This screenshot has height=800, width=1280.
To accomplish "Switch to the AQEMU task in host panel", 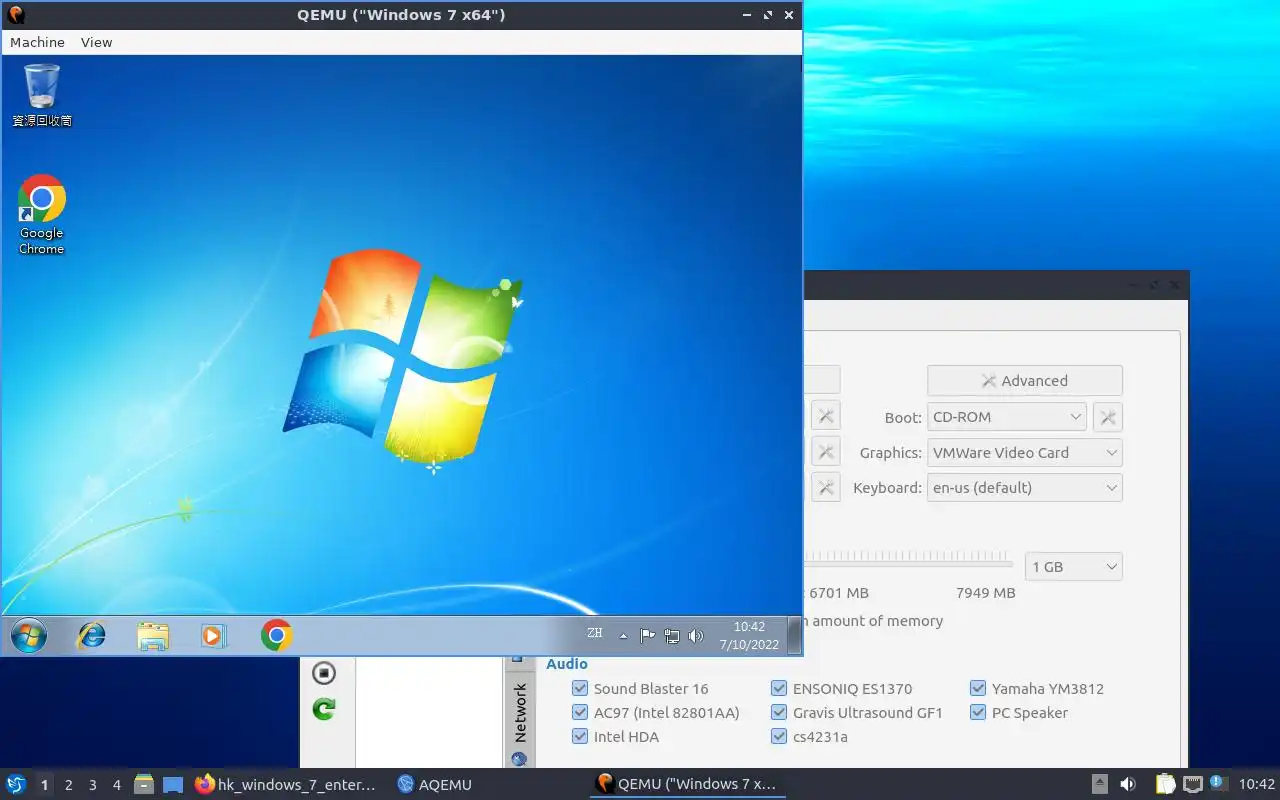I will click(x=434, y=785).
